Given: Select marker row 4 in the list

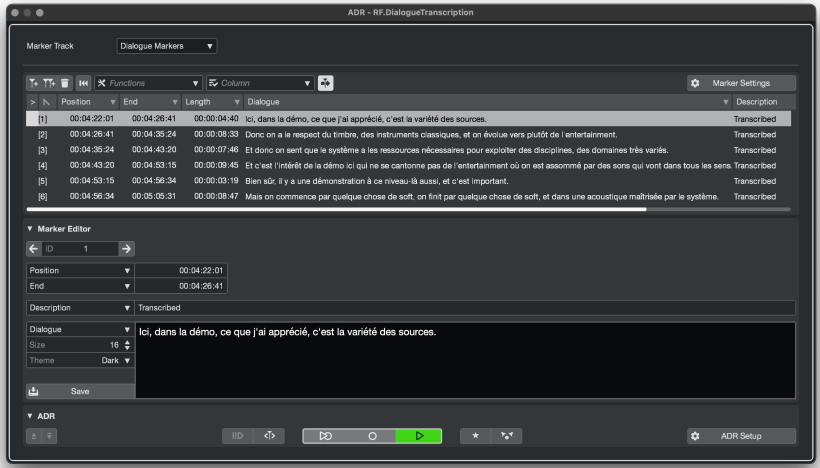Looking at the screenshot, I should [400, 165].
